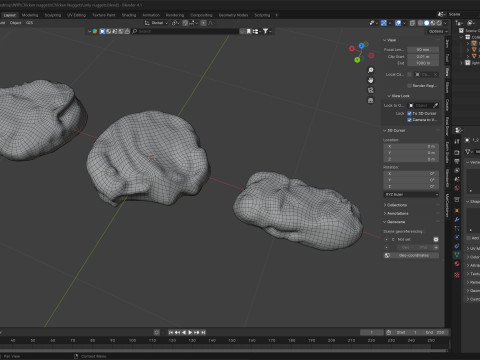Open Output properties tab icon
Image resolution: width=480 pixels, height=360 pixels.
[x=457, y=161]
